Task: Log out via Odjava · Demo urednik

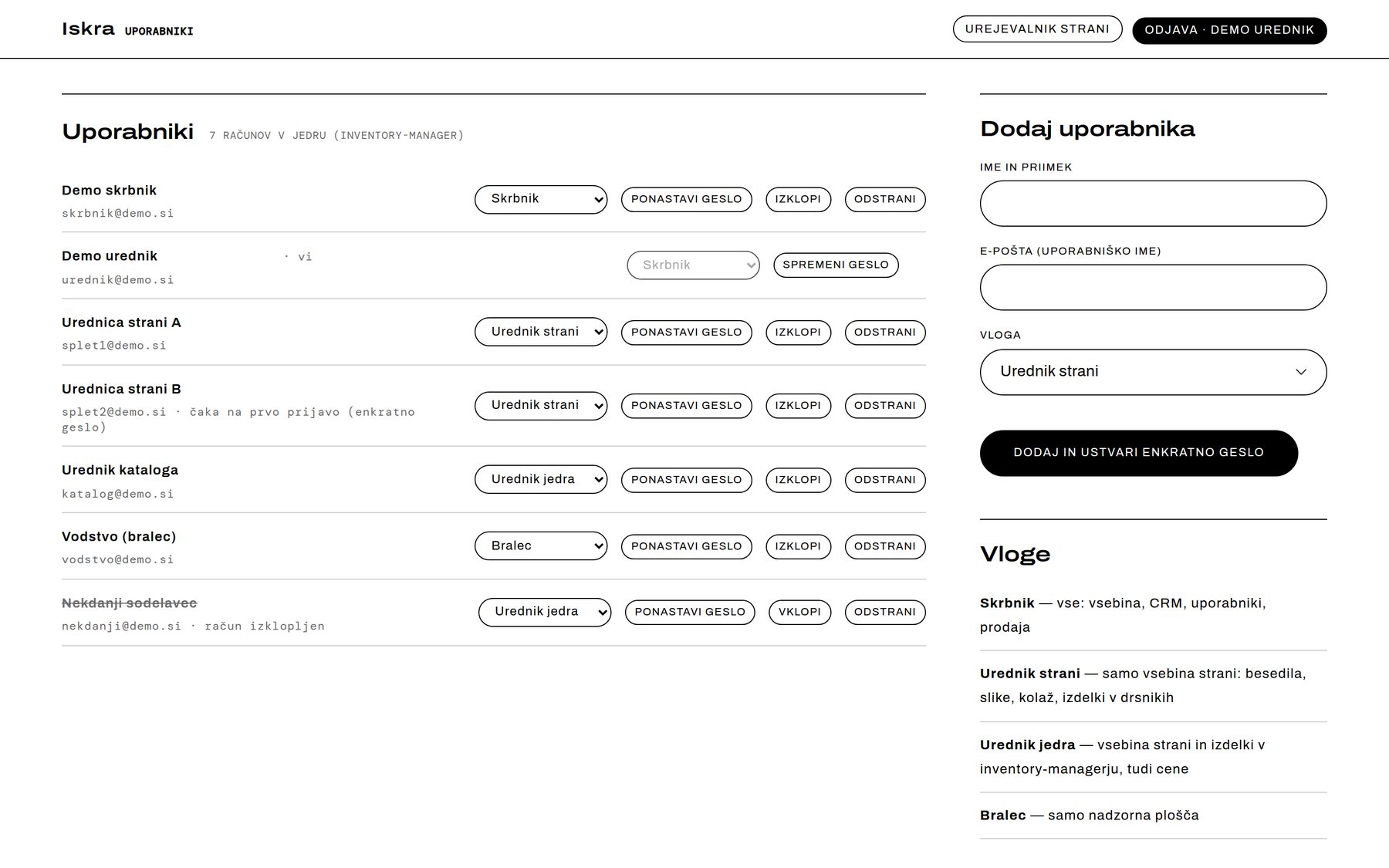Action: point(1229,30)
